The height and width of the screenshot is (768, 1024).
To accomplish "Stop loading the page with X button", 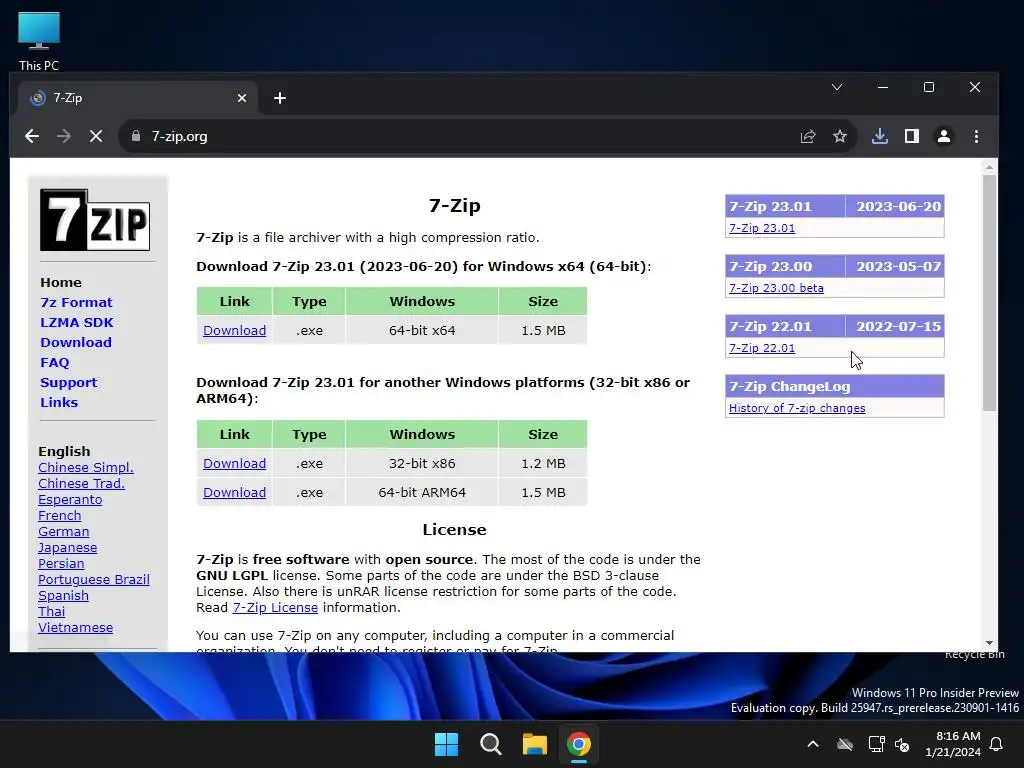I will 95,136.
